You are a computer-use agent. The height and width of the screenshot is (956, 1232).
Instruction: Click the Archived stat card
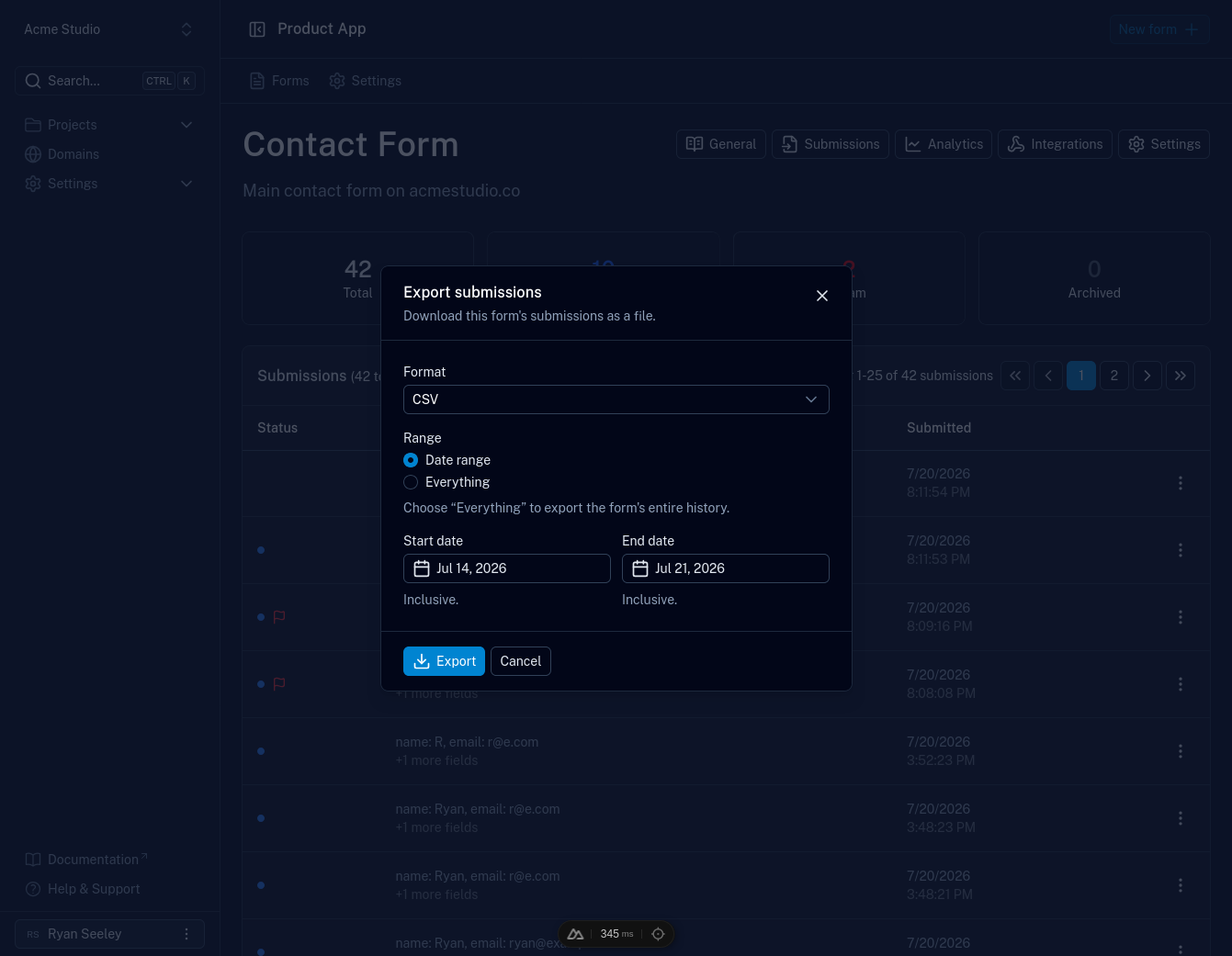click(1094, 278)
